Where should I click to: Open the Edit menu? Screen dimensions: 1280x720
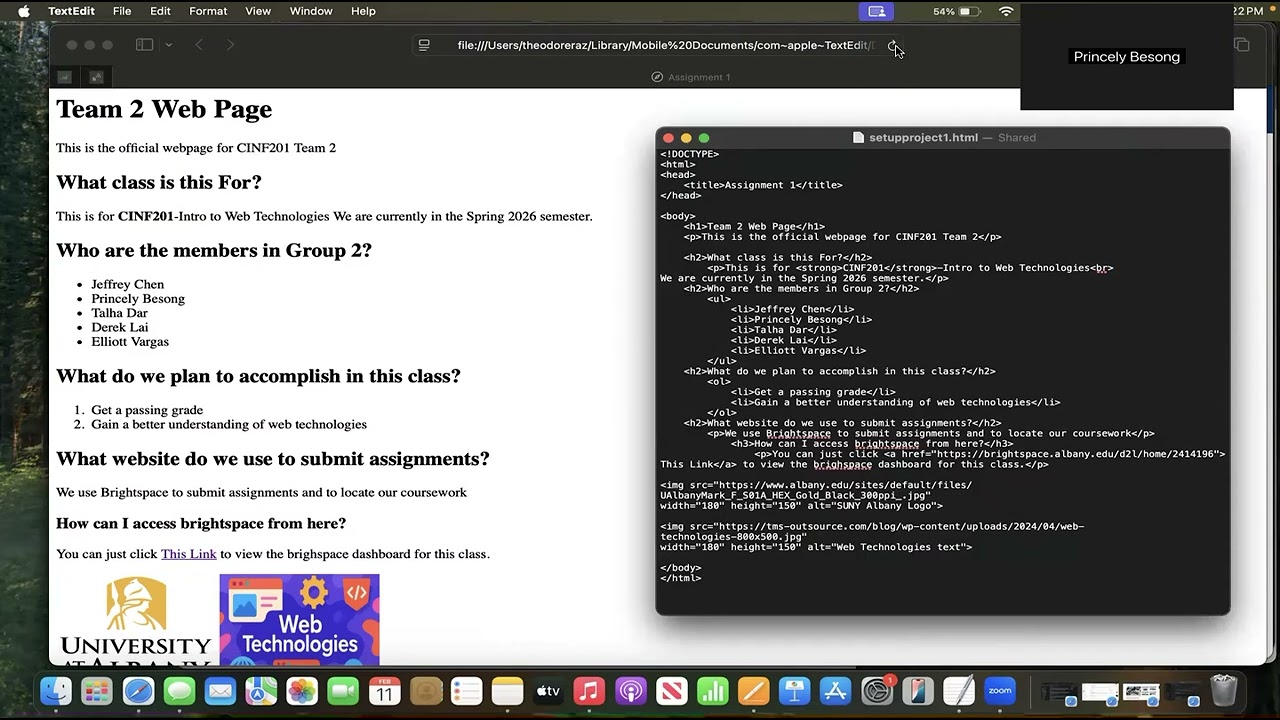[160, 11]
